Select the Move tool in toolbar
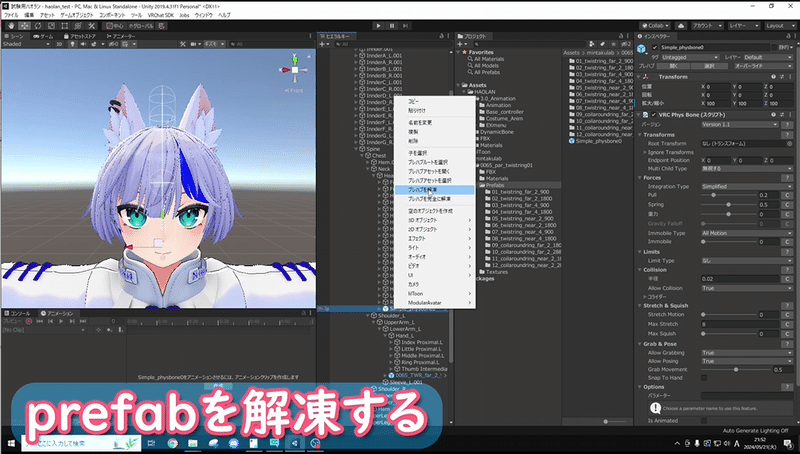 pyautogui.click(x=24, y=26)
